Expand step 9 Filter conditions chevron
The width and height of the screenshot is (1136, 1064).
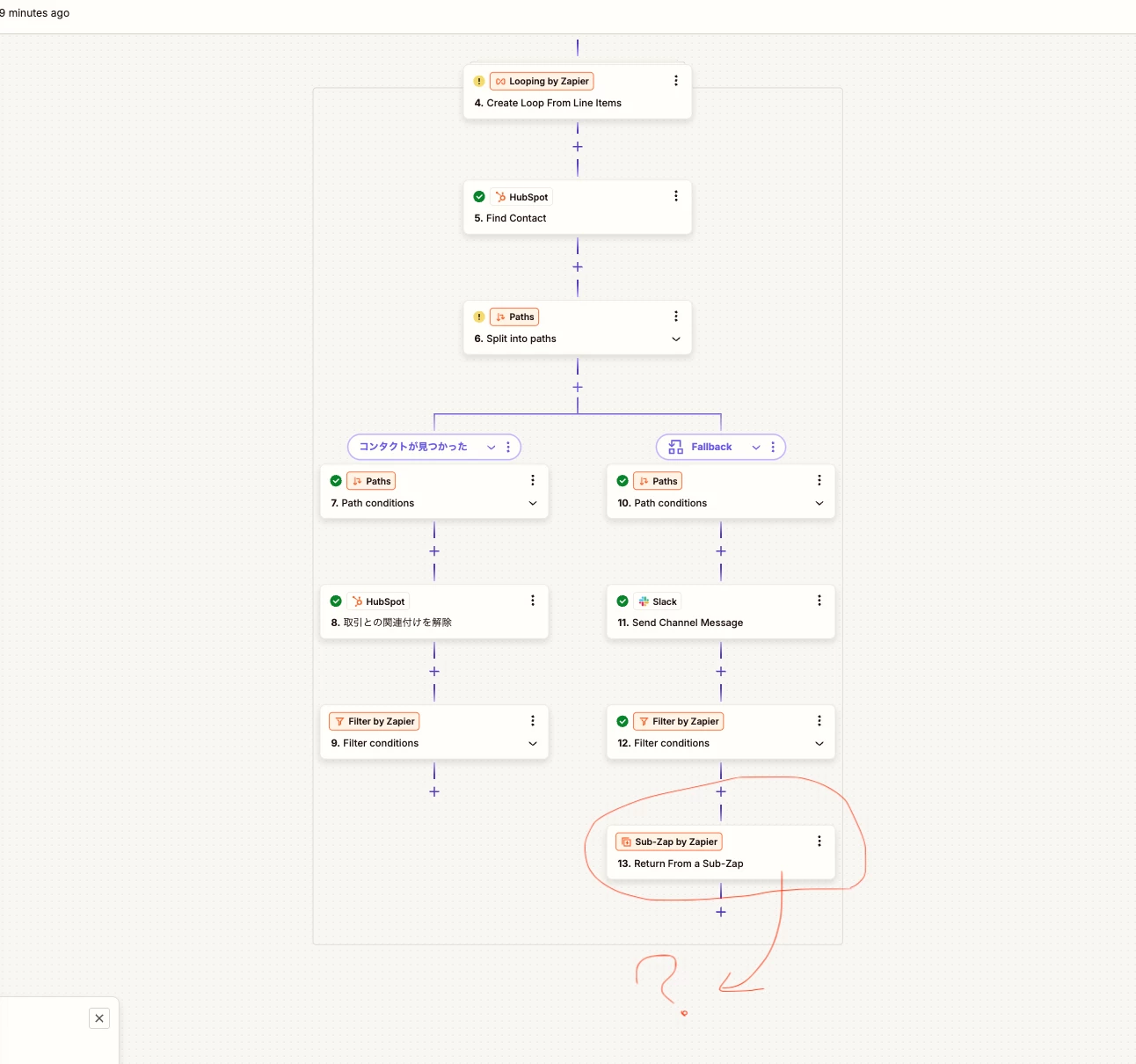coord(532,744)
